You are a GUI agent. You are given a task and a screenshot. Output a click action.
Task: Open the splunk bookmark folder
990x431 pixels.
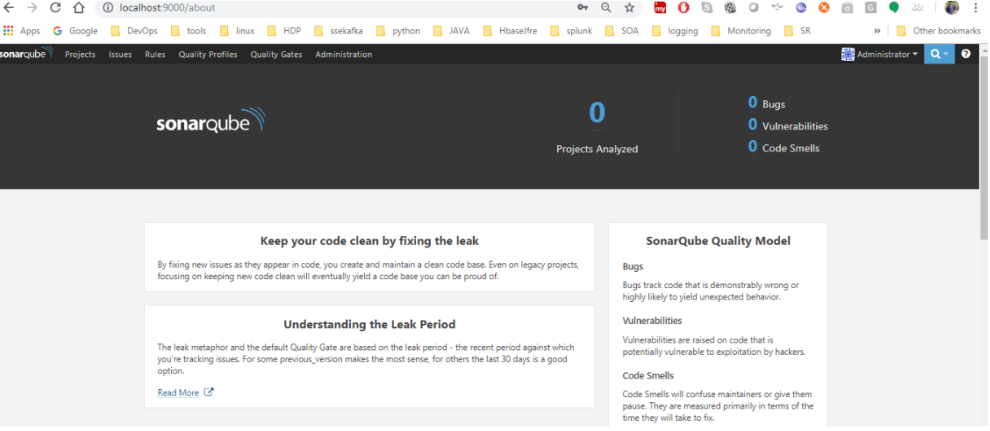(x=571, y=30)
